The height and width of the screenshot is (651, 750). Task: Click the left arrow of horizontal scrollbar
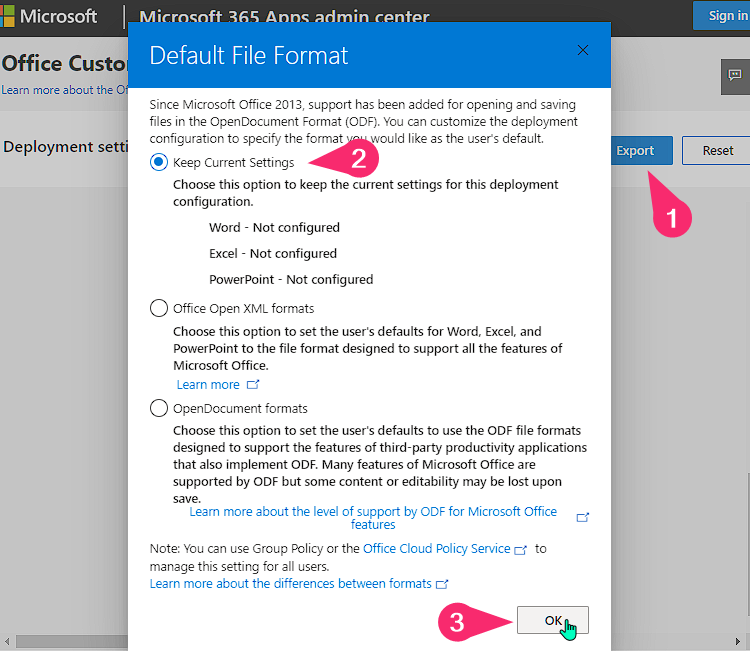7,641
